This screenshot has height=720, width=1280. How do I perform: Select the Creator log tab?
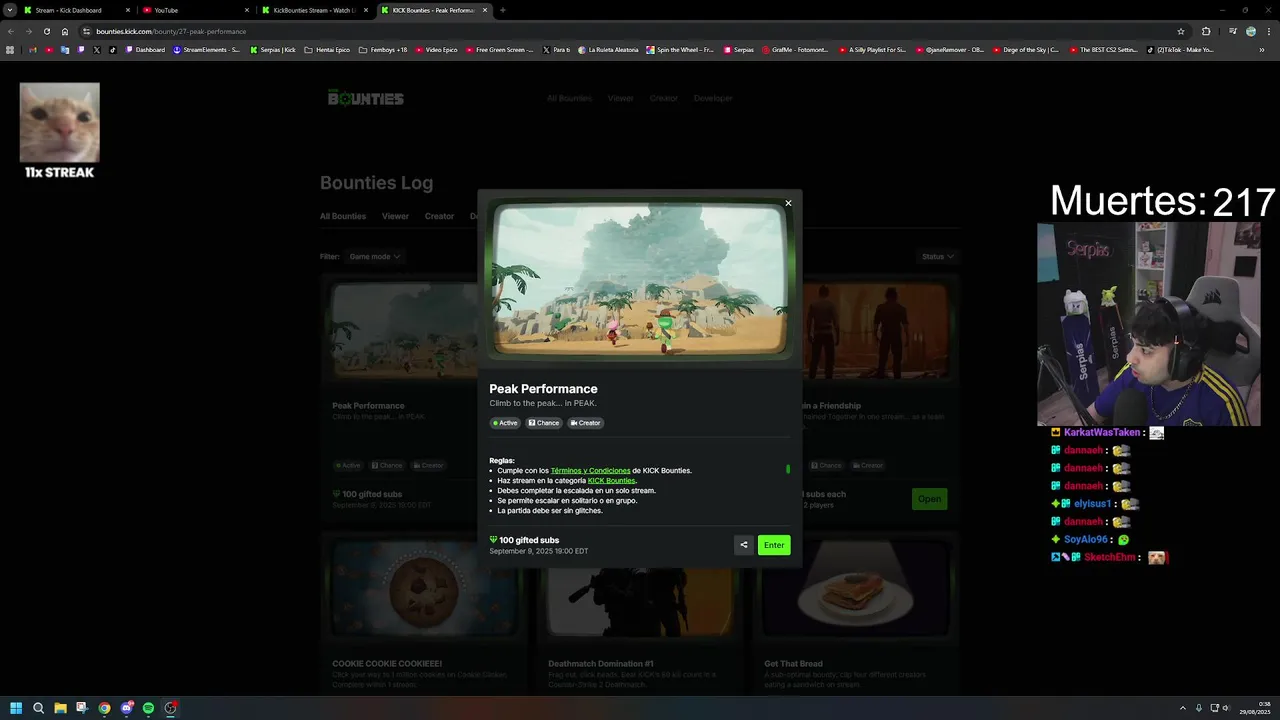click(439, 216)
